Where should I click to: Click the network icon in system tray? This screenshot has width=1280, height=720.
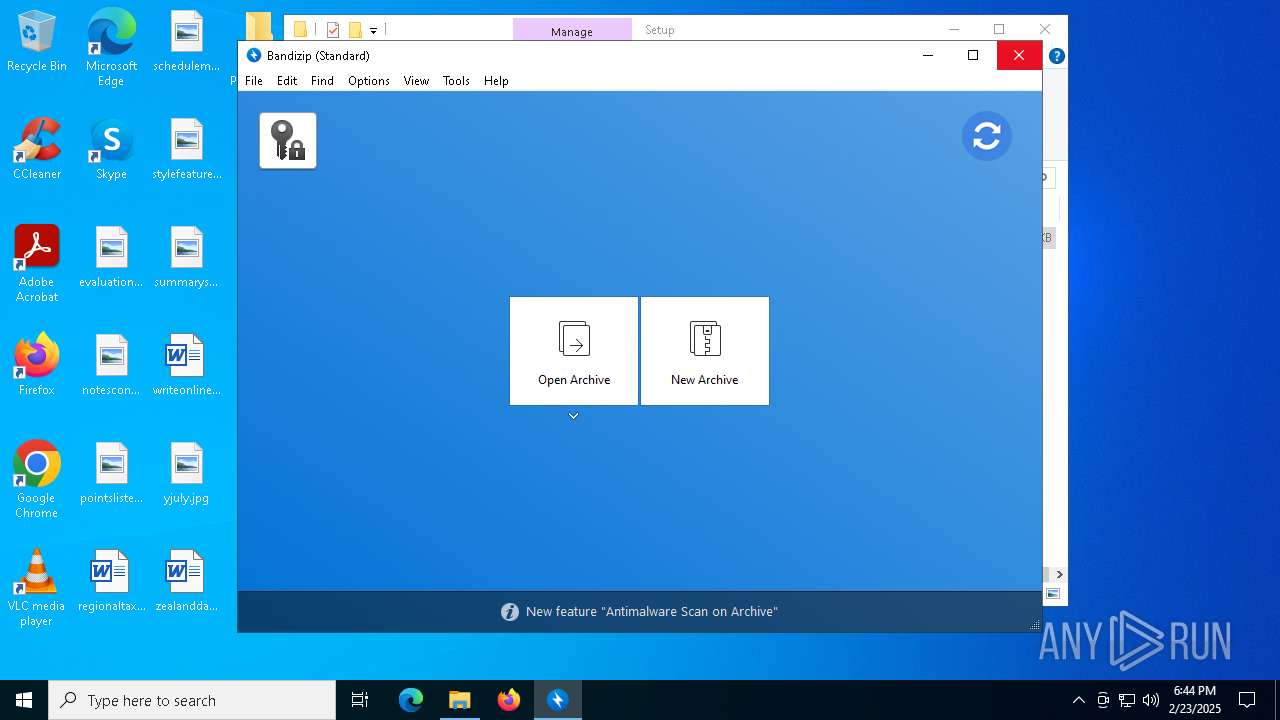point(1127,700)
